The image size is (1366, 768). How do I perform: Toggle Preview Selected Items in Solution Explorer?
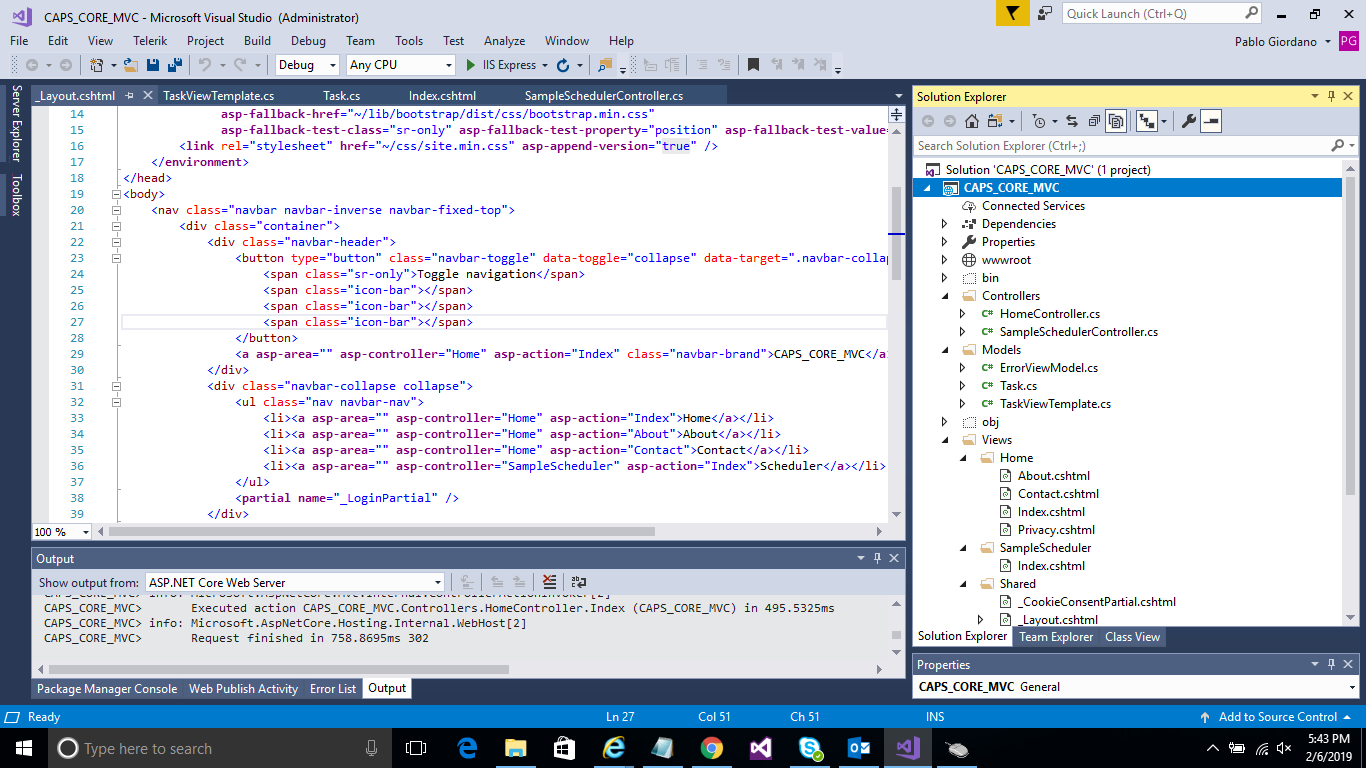[1211, 121]
